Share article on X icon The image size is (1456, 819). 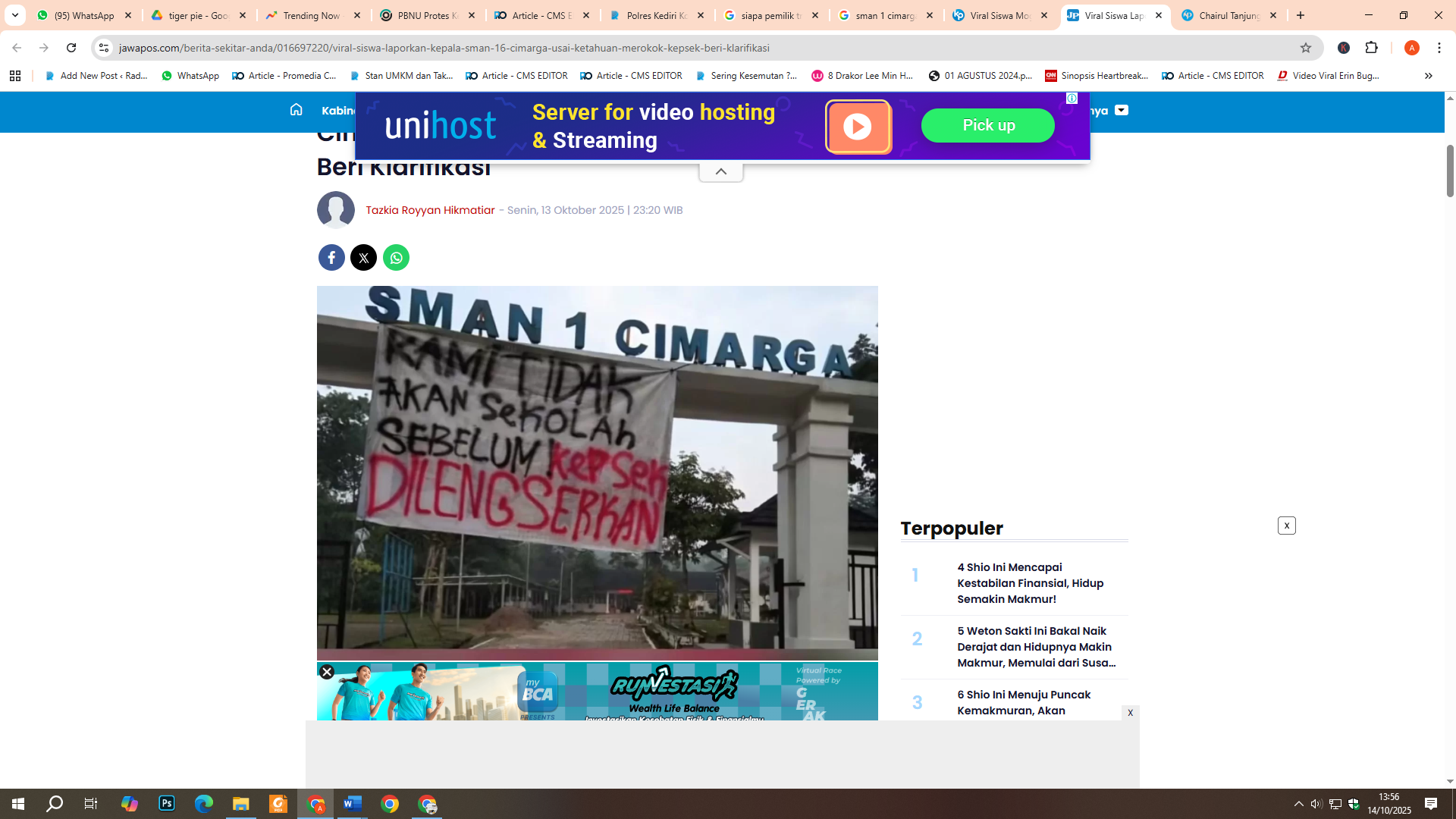click(364, 258)
